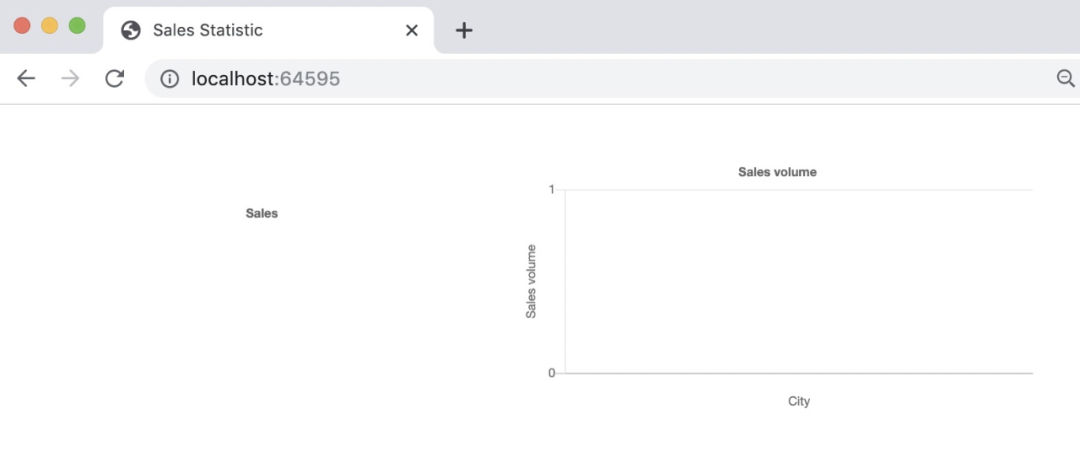Screen dimensions: 1080x468
Task: Click the y-axis tick label 0
Action: [552, 373]
